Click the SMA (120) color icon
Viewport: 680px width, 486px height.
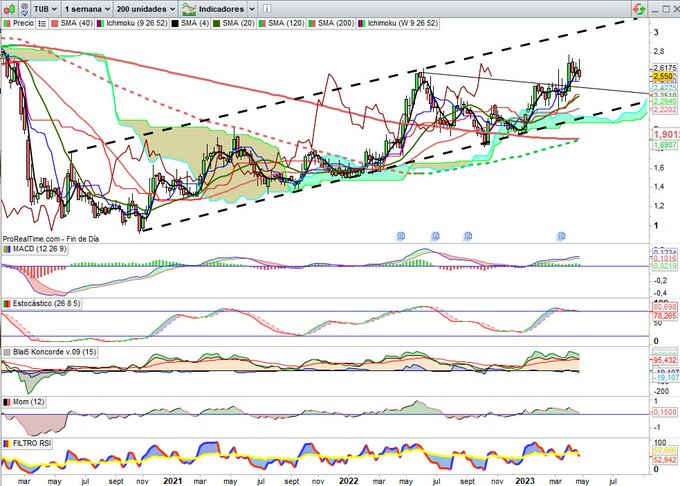[x=262, y=23]
